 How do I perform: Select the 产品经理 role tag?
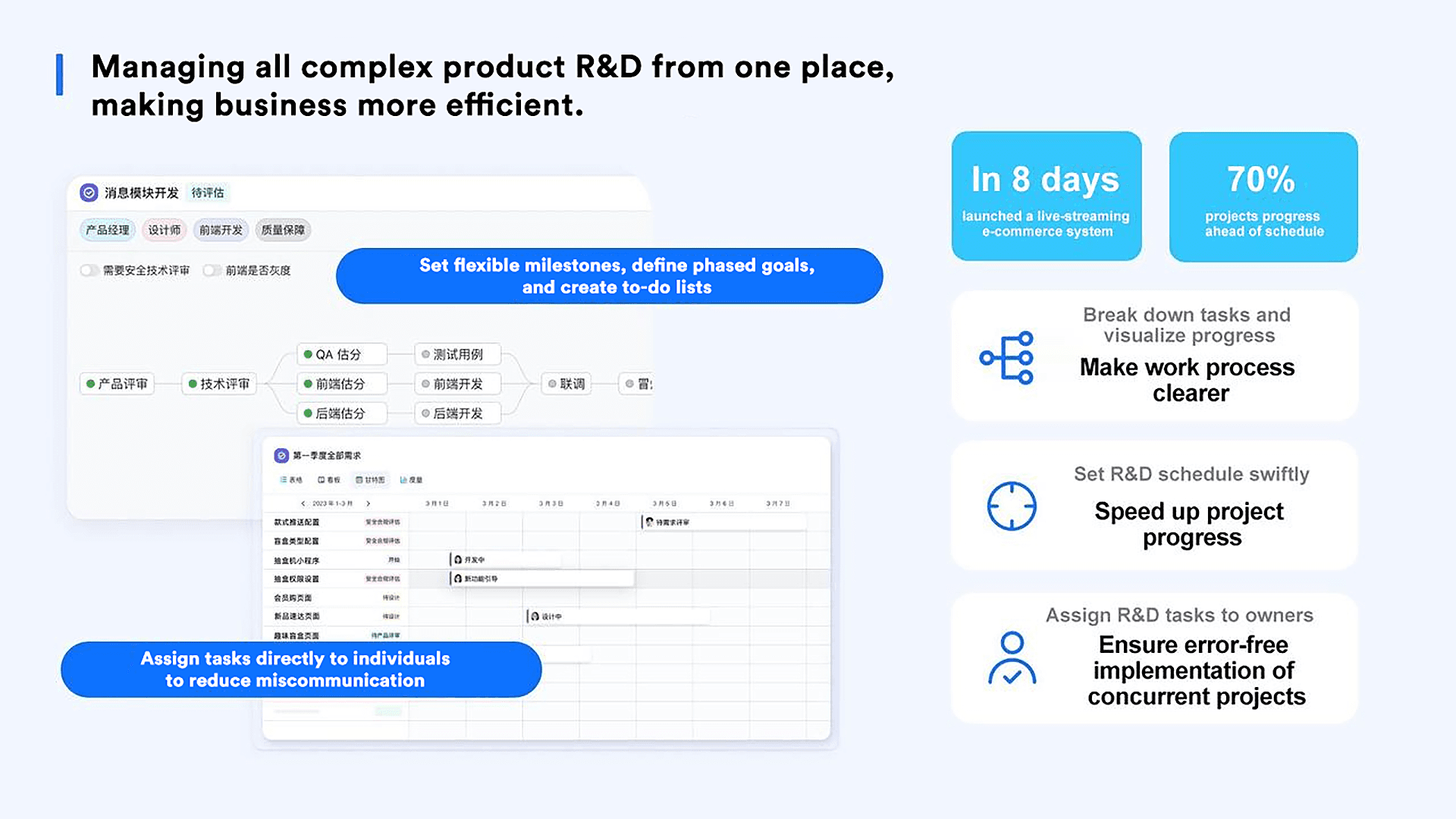click(x=108, y=229)
